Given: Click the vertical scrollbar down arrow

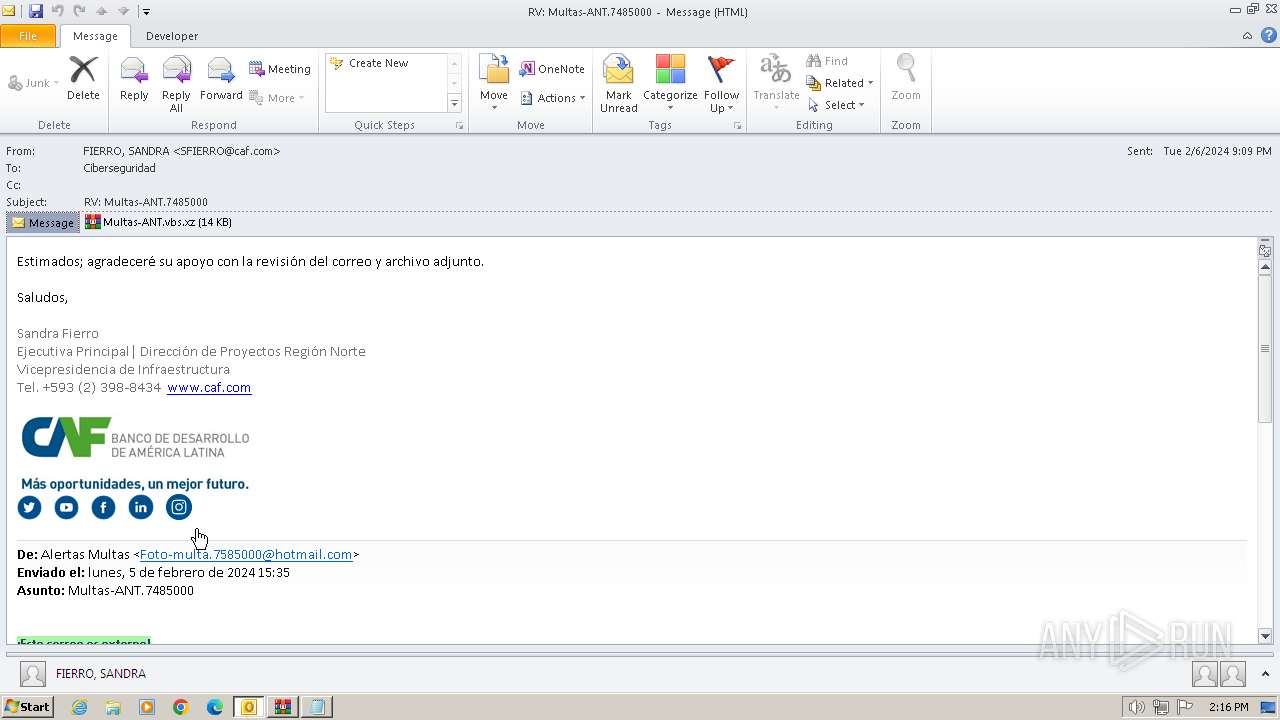Looking at the screenshot, I should click(x=1265, y=636).
